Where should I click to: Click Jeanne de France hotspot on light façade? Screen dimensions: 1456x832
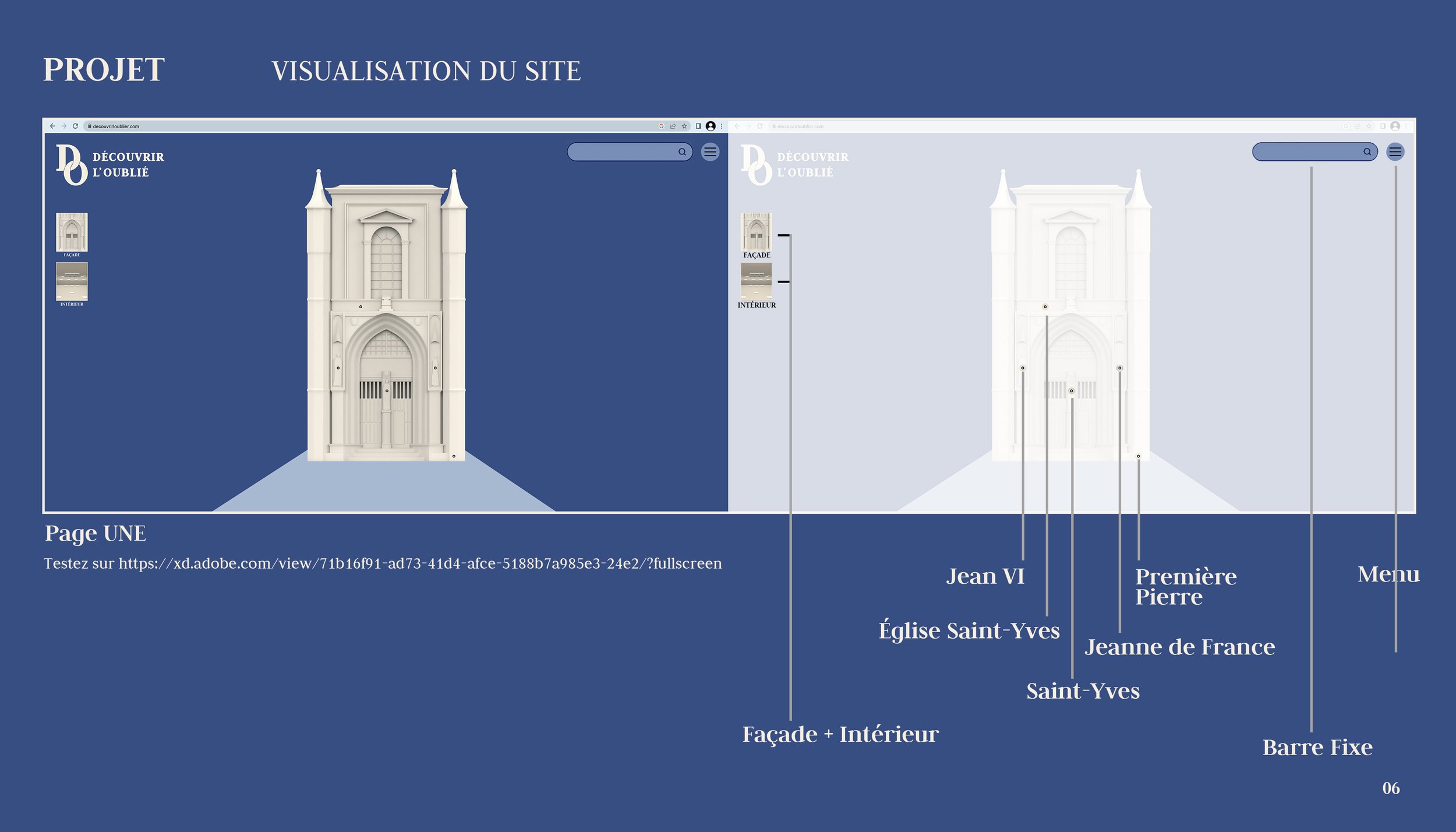point(1119,368)
